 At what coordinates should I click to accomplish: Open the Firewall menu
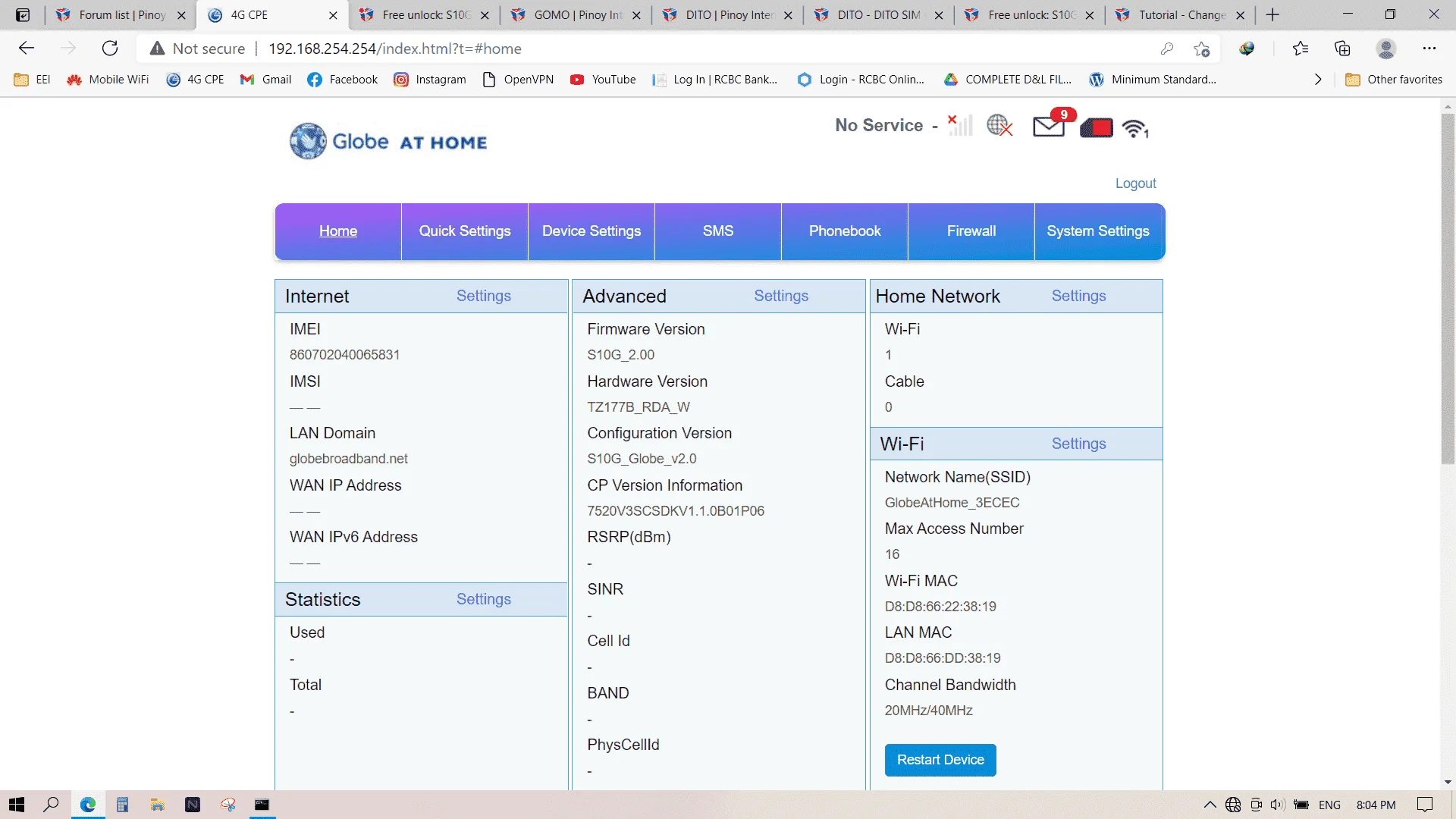coord(971,231)
